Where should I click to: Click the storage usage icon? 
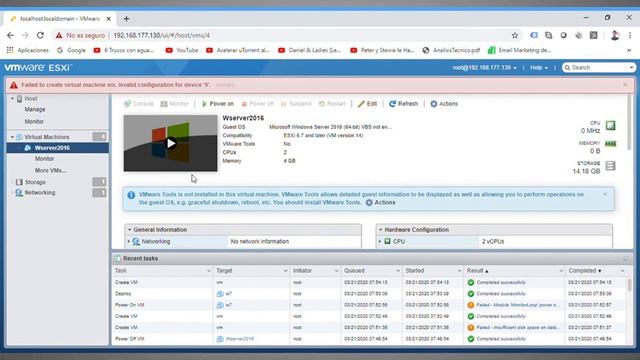coord(610,165)
